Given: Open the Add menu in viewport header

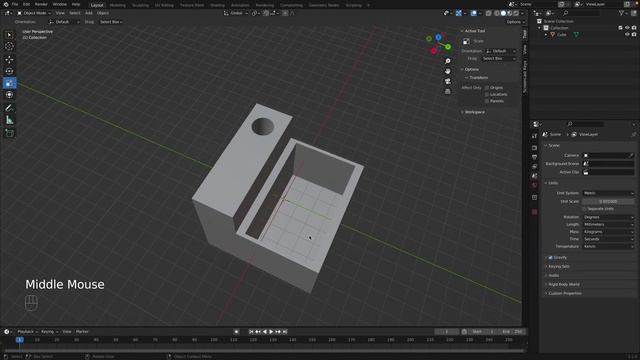Looking at the screenshot, I should pos(89,13).
